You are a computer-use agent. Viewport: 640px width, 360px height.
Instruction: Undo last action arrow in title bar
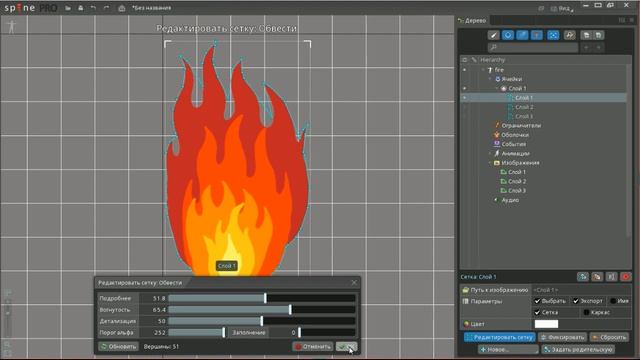coord(93,8)
